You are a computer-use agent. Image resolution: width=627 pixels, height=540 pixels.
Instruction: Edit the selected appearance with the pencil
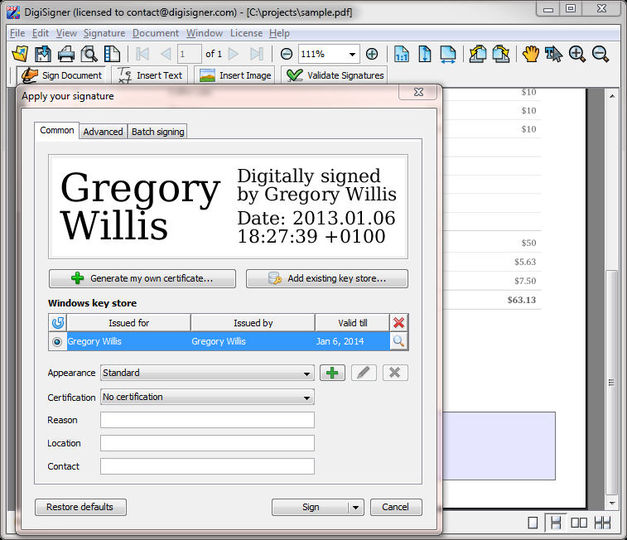[363, 372]
